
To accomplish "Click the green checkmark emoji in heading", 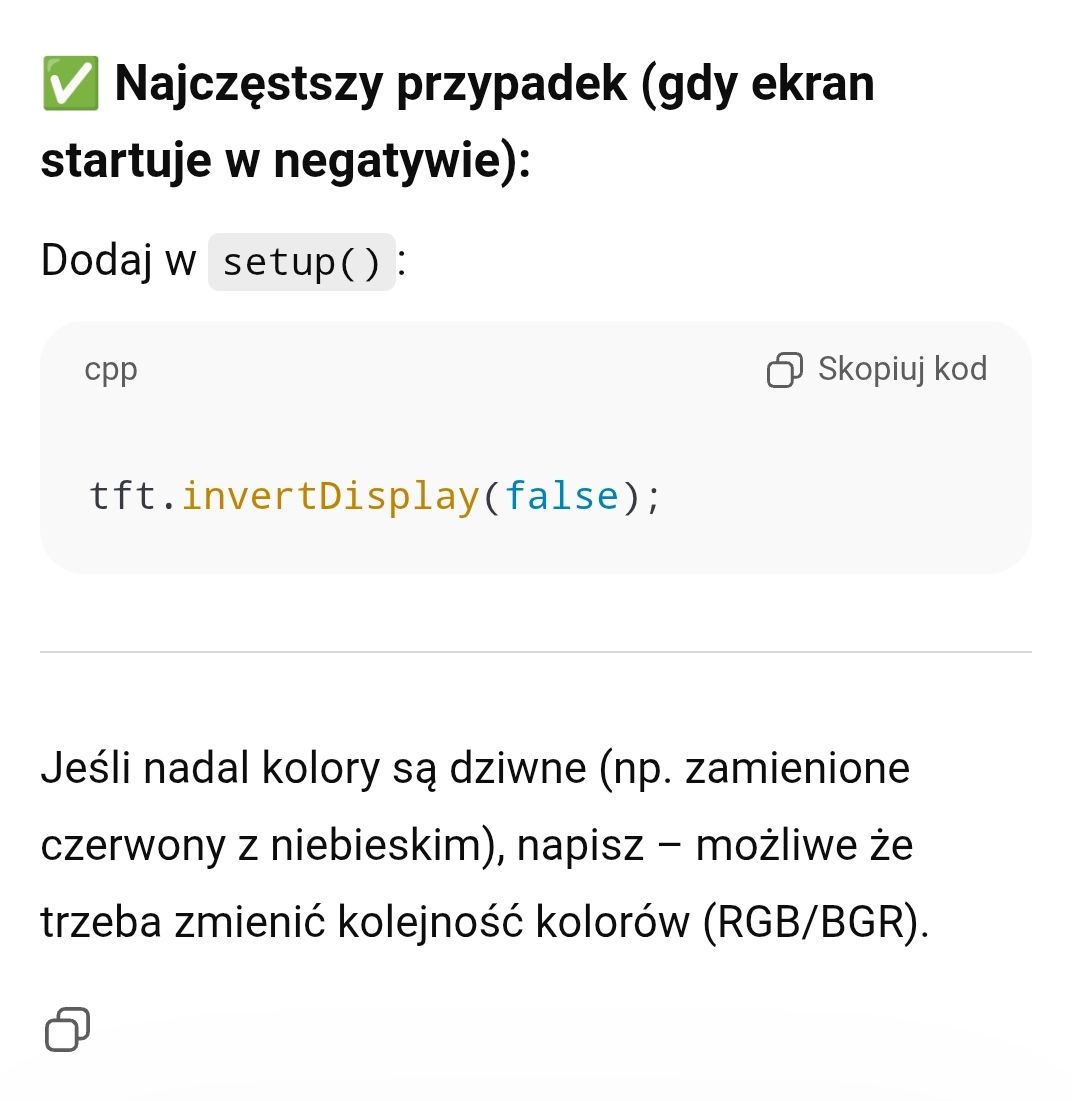I will pos(70,84).
